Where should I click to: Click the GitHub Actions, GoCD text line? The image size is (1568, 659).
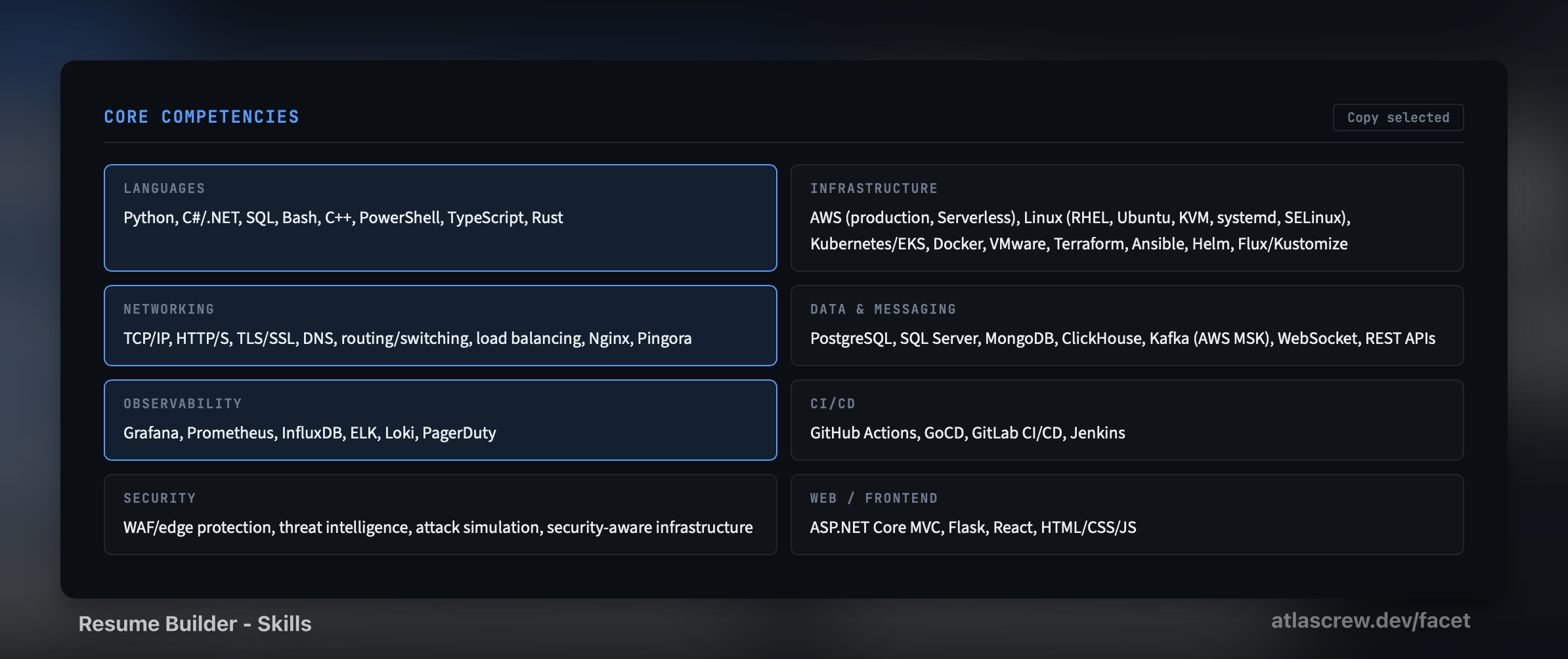click(x=967, y=433)
